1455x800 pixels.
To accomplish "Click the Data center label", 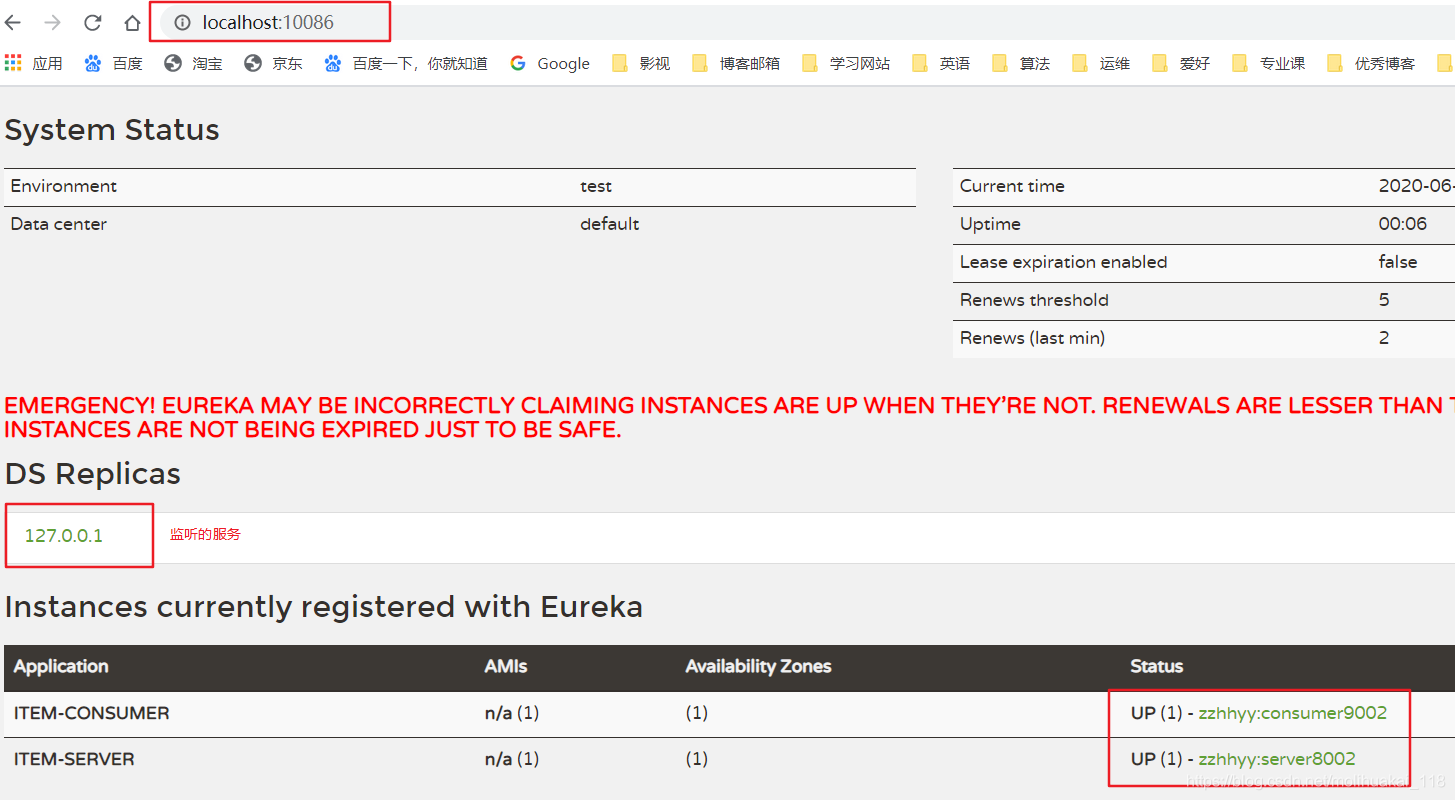I will coord(59,224).
